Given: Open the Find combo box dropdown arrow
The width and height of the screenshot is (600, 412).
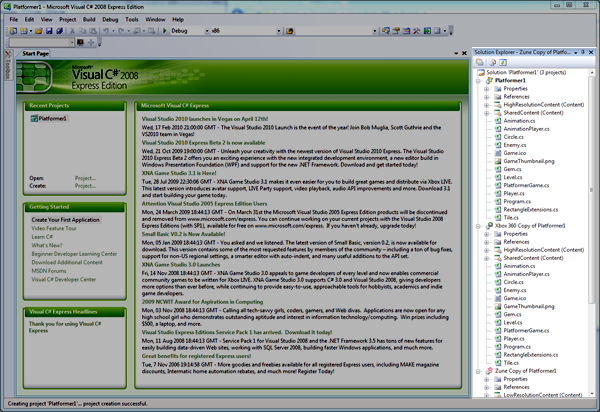Looking at the screenshot, I should tap(375, 31).
